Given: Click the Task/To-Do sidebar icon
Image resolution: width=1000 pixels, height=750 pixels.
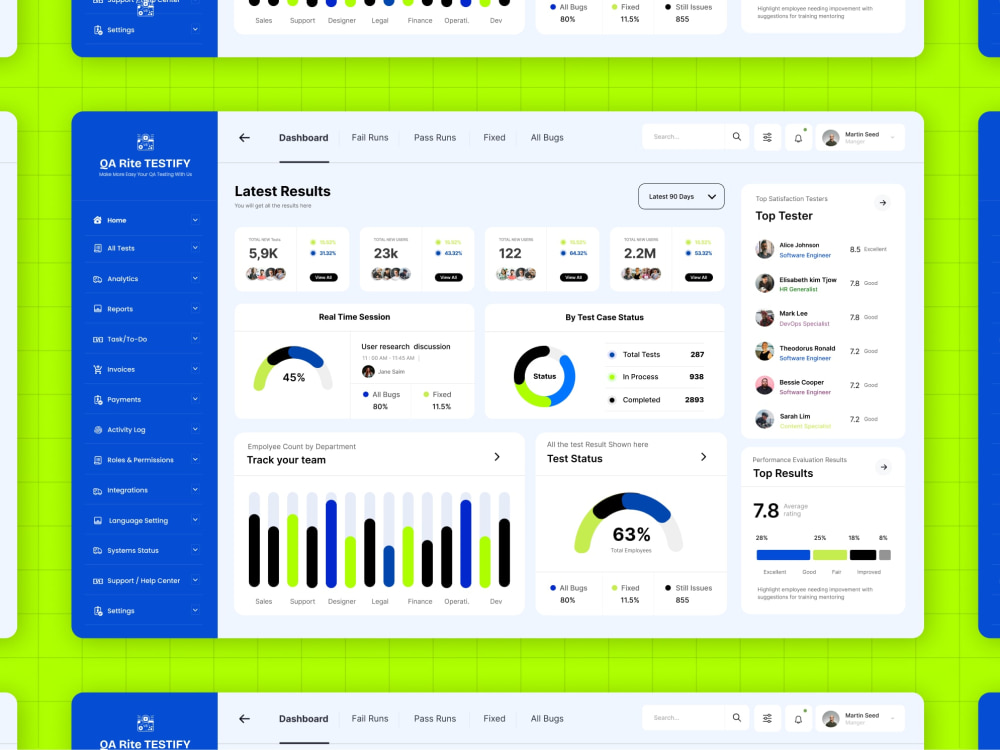Looking at the screenshot, I should click(x=98, y=339).
